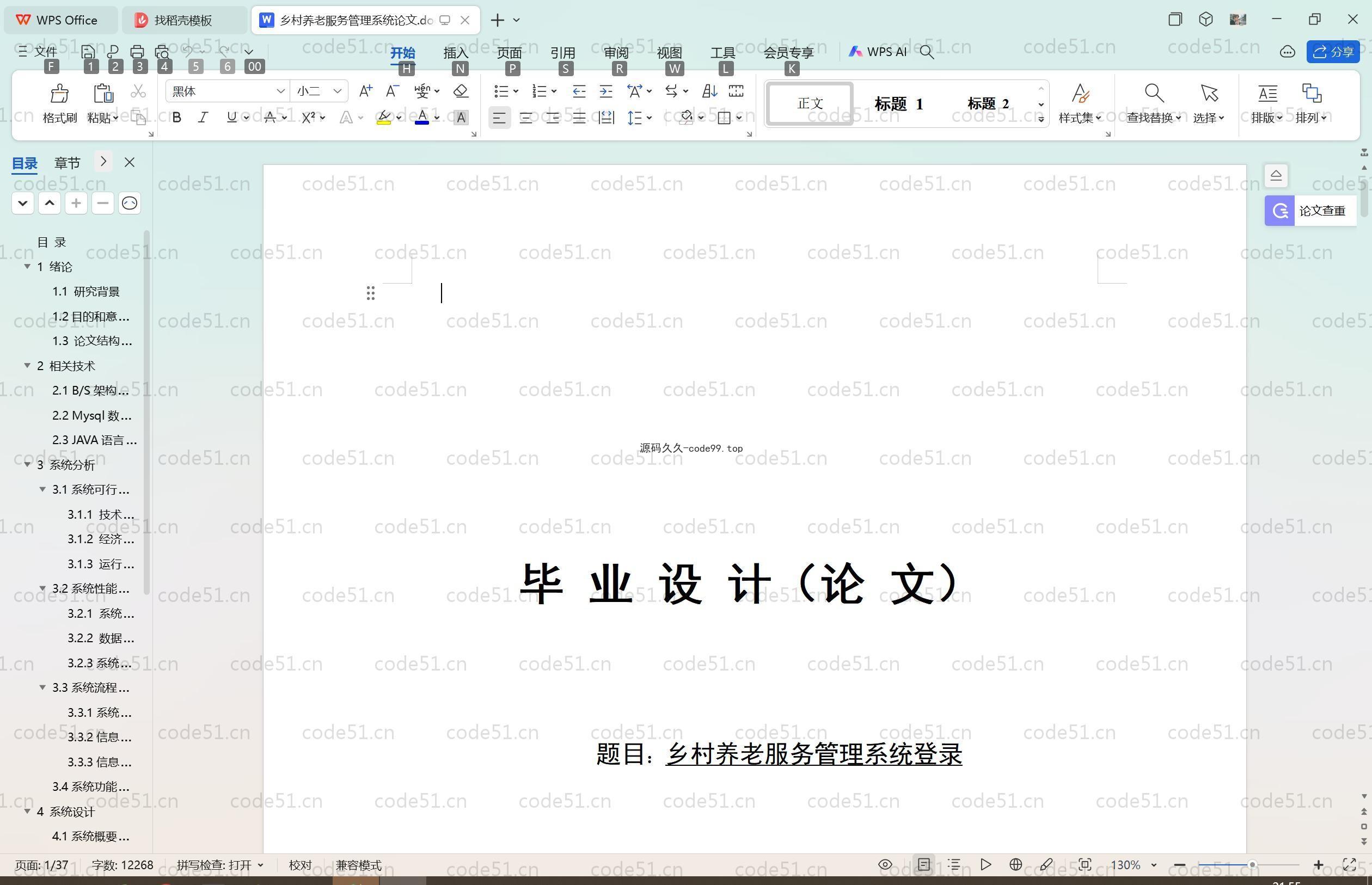Image resolution: width=1372 pixels, height=885 pixels.
Task: Click the Format Painter (格式刷) icon
Action: pyautogui.click(x=60, y=93)
